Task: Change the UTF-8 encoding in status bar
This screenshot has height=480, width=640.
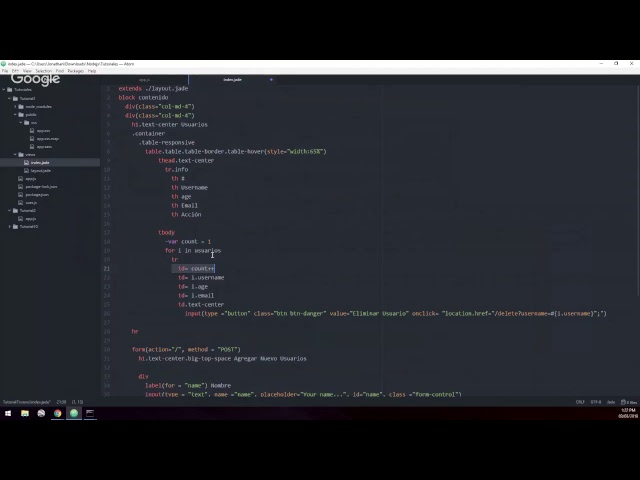Action: coord(596,402)
